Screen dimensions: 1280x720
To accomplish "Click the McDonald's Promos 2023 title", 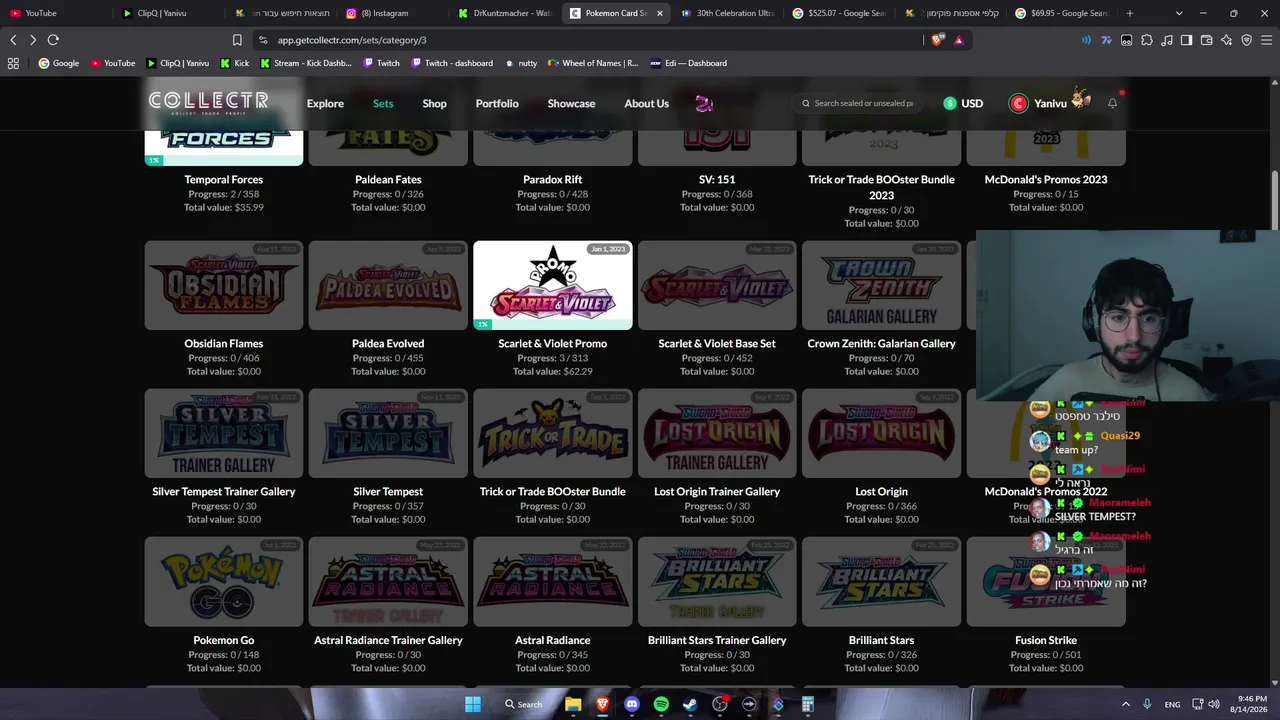I will [1046, 180].
